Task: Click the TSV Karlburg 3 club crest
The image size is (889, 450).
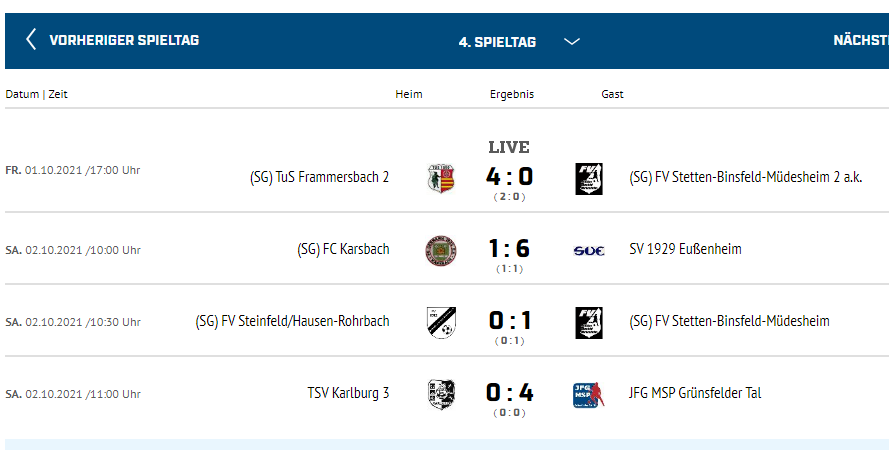Action: [441, 393]
